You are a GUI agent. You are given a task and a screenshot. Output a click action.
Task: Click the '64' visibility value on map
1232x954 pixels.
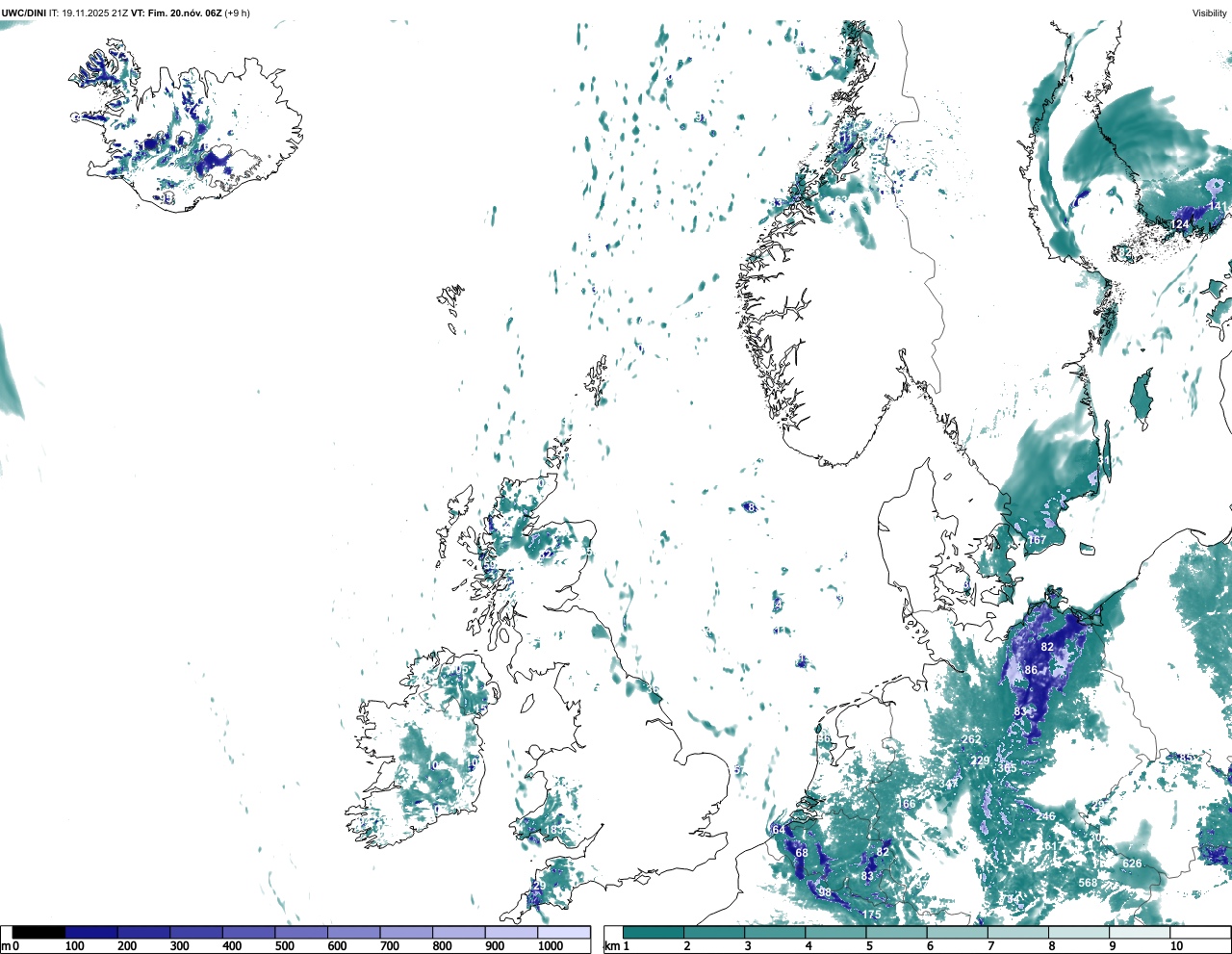pyautogui.click(x=779, y=830)
